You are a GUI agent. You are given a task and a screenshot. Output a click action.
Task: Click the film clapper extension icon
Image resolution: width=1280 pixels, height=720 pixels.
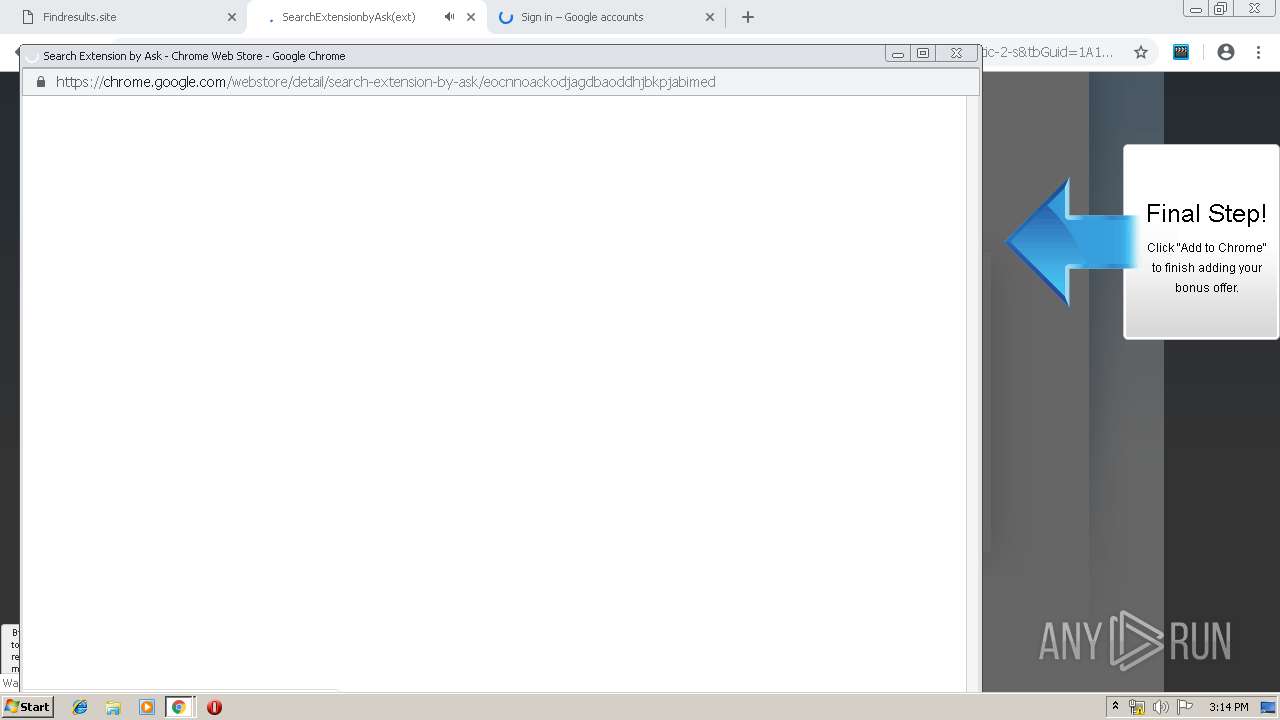[x=1181, y=52]
